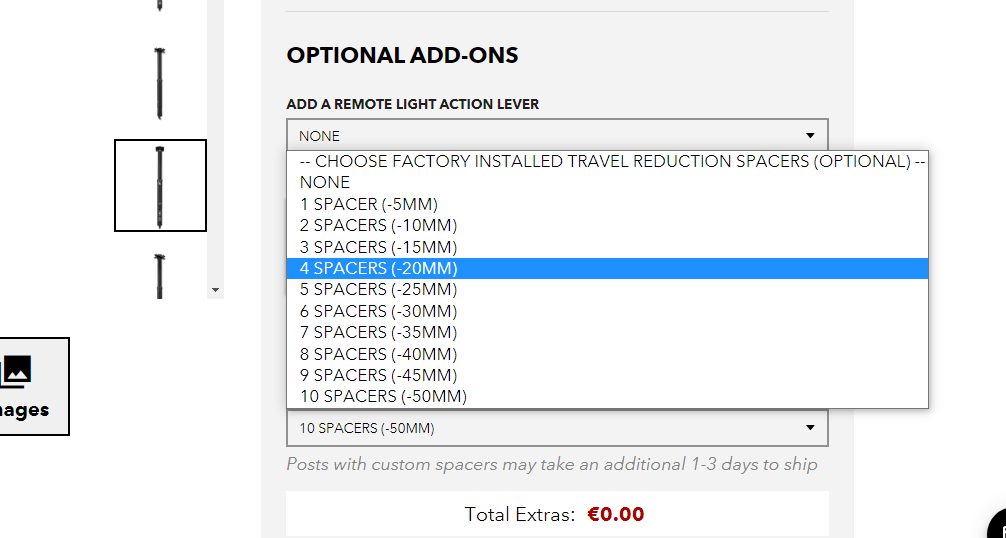
Task: Select the seatpost thumbnail above the outlined one
Action: (160, 84)
